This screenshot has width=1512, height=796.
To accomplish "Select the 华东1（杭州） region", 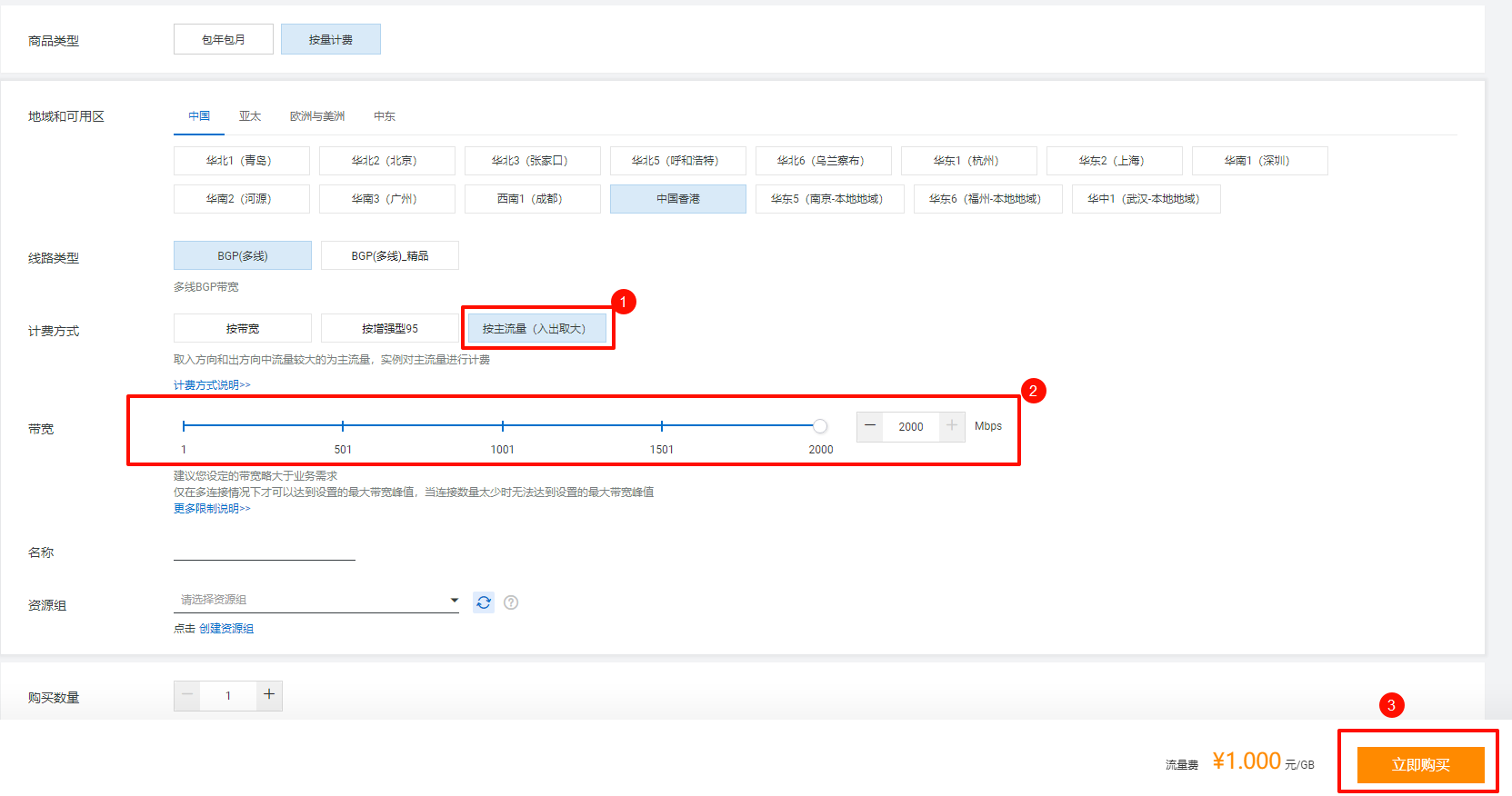I will point(968,161).
